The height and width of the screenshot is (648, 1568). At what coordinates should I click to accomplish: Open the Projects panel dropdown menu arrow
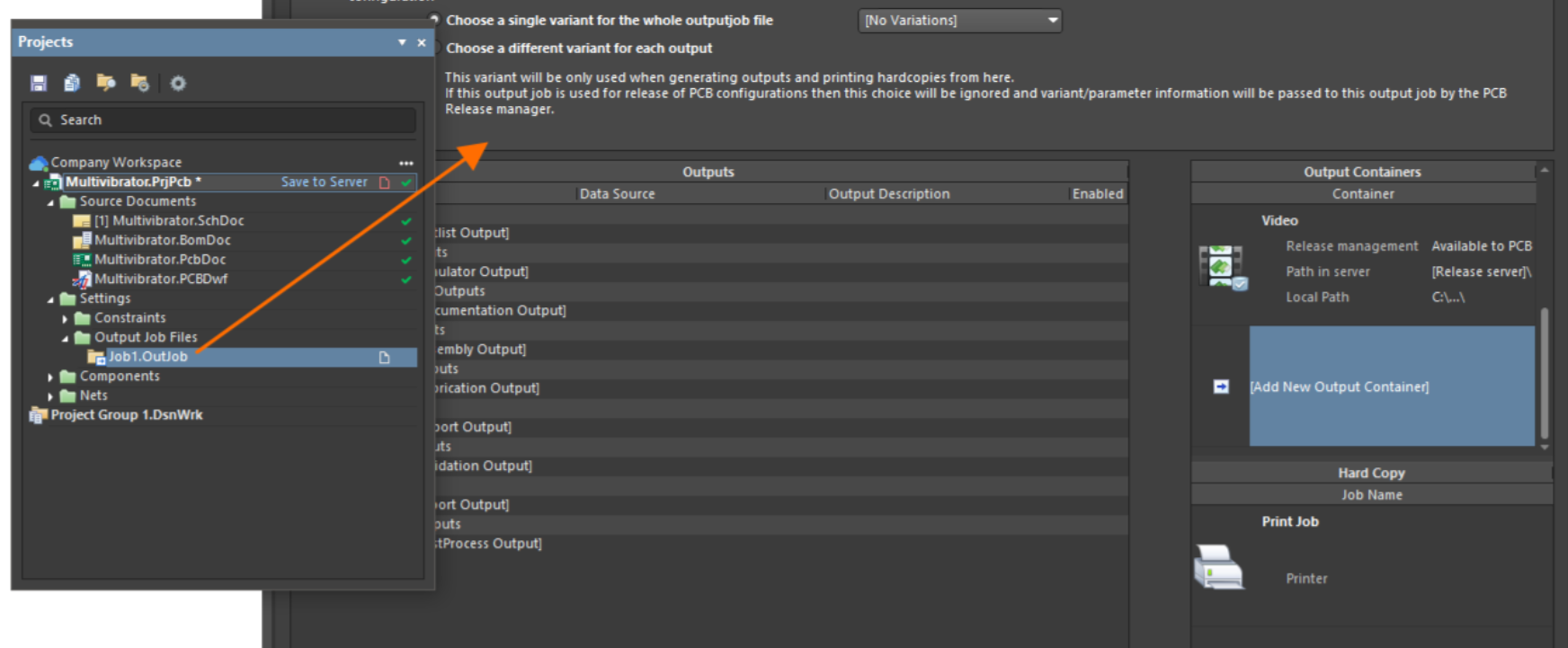402,42
